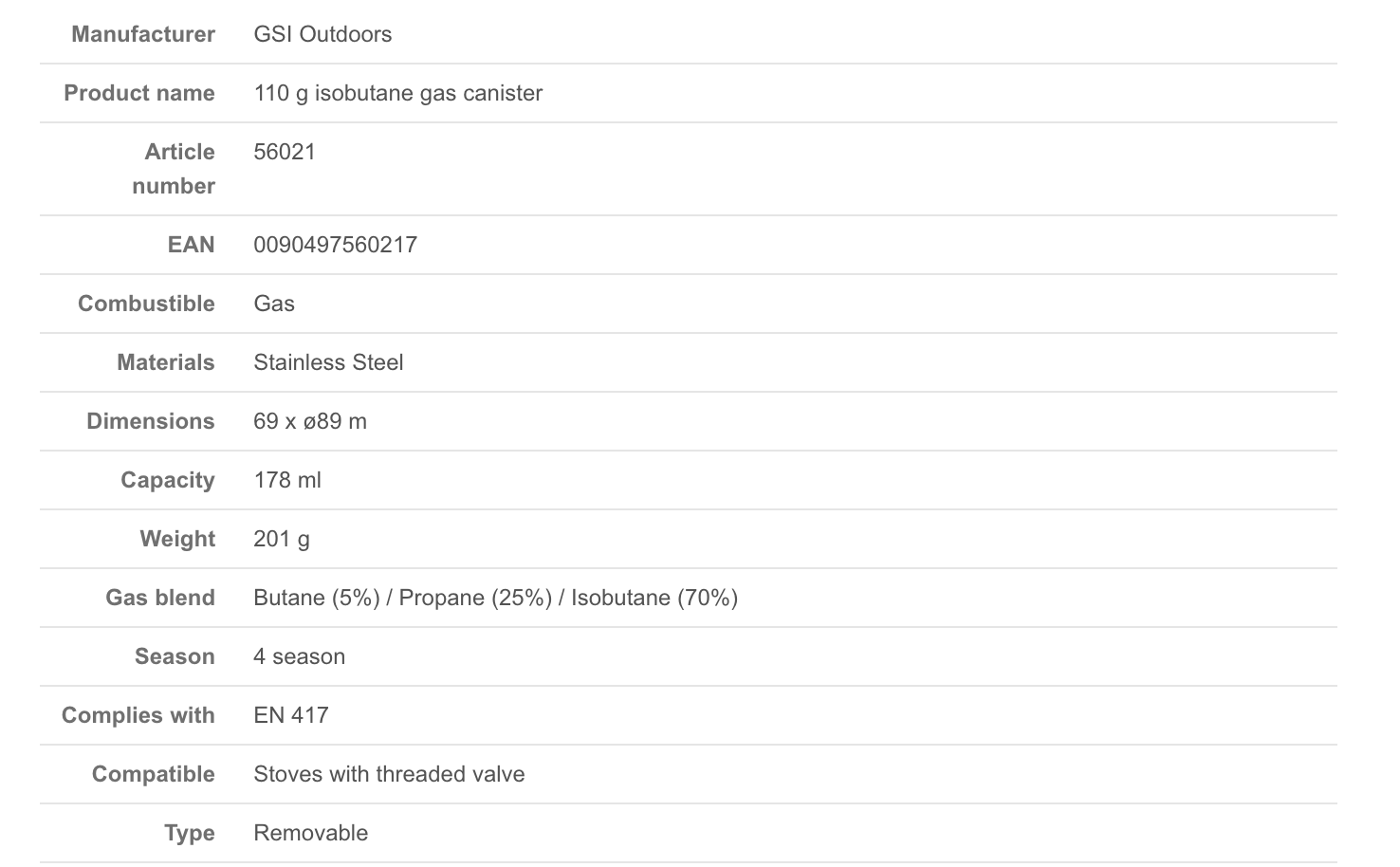
Task: Click the '4 season' value
Action: click(x=299, y=656)
